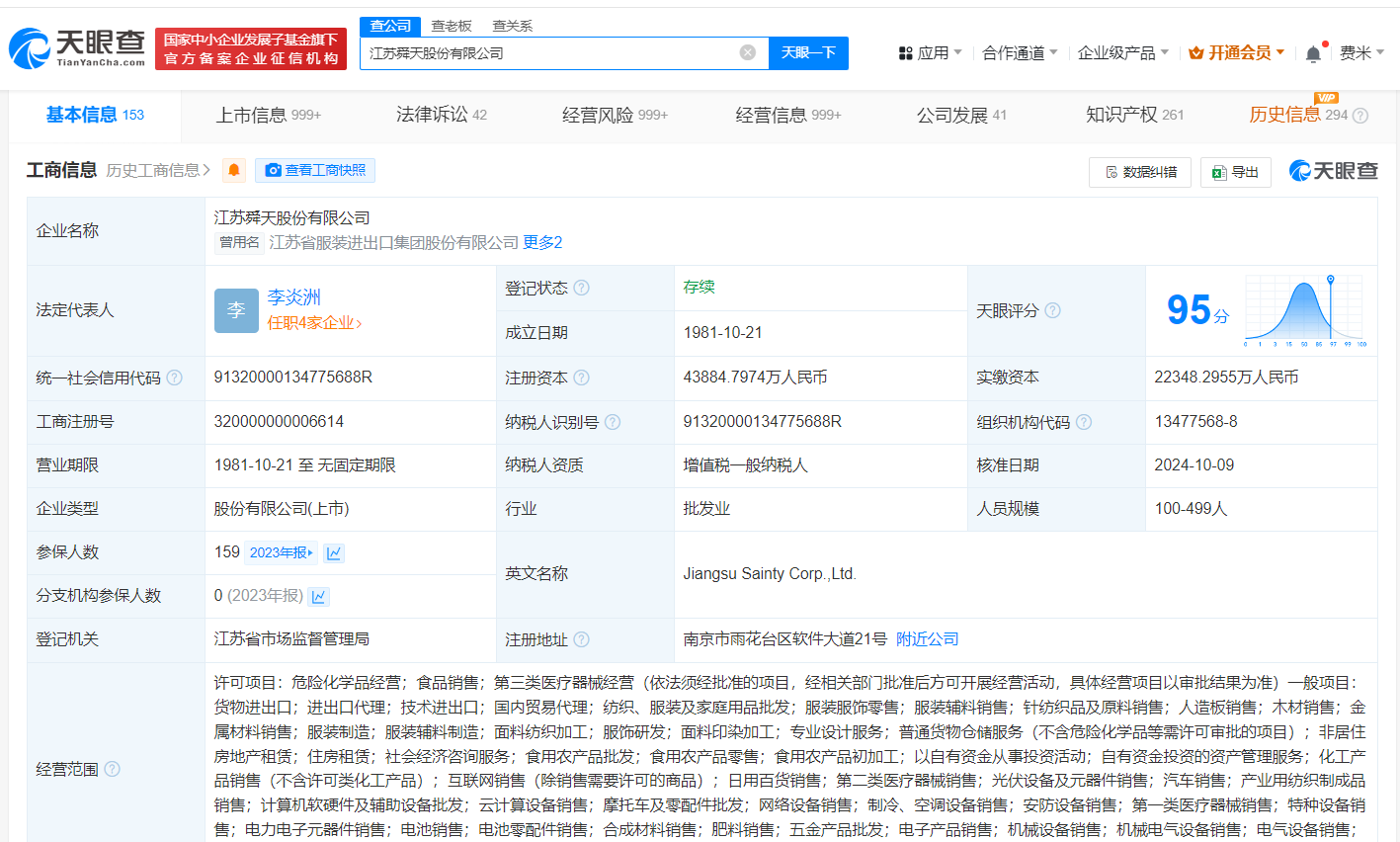Viewport: 1400px width, 842px height.
Task: Open 李炎洲 legal representative link
Action: click(x=293, y=297)
